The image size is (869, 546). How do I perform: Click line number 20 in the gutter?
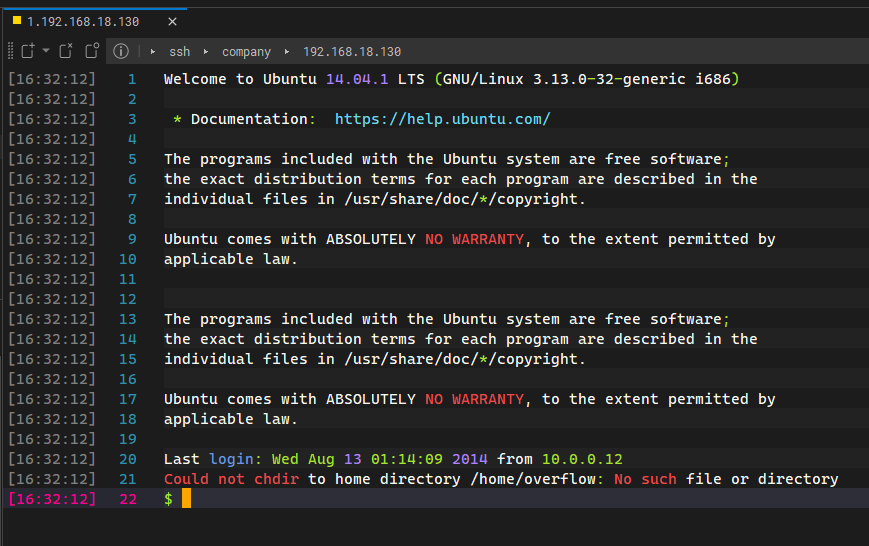pyautogui.click(x=127, y=459)
